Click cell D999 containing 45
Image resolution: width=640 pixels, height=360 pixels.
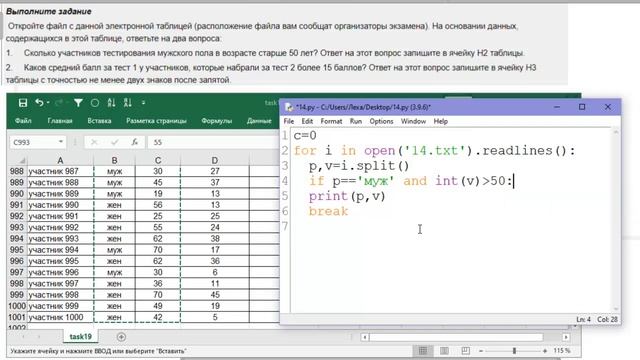coord(215,295)
